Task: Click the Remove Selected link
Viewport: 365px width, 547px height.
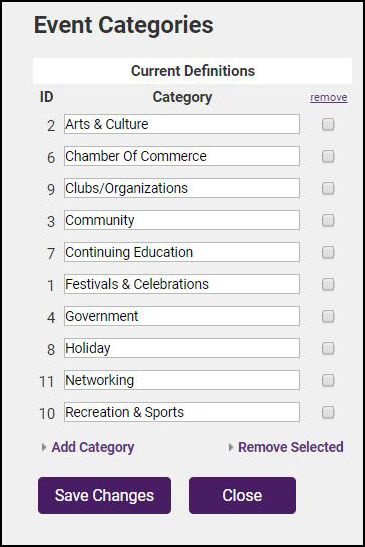Action: tap(291, 447)
